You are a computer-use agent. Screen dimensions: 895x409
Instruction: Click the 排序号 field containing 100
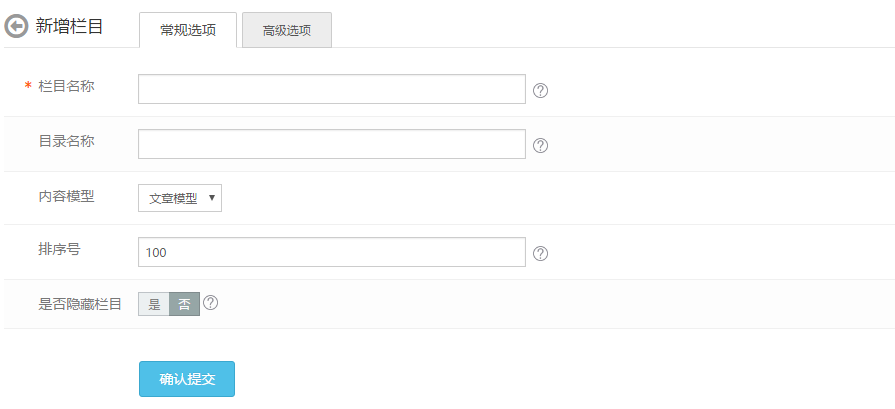(332, 252)
